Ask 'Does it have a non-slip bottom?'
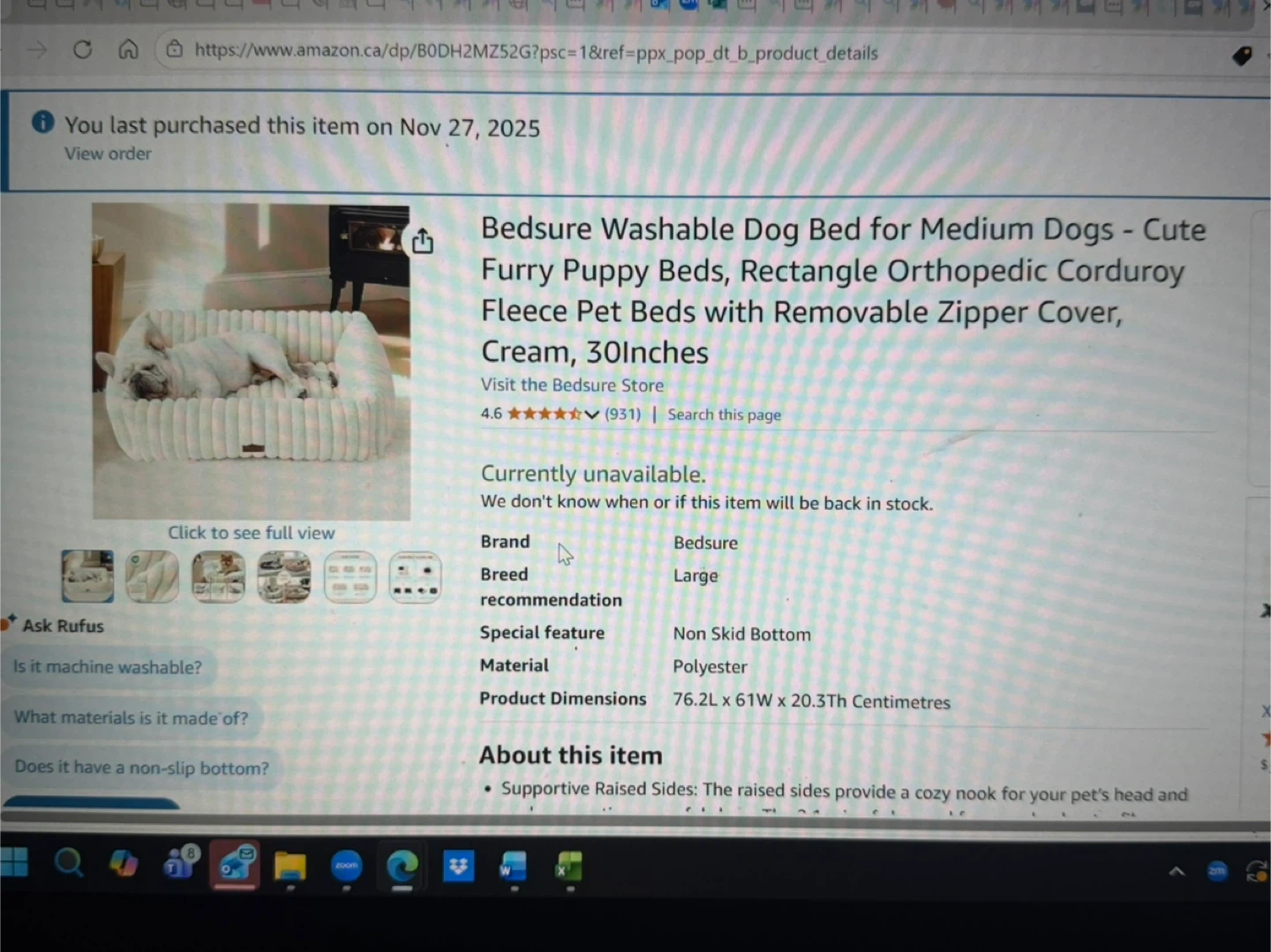Screen dimensions: 1271x952 coord(141,768)
